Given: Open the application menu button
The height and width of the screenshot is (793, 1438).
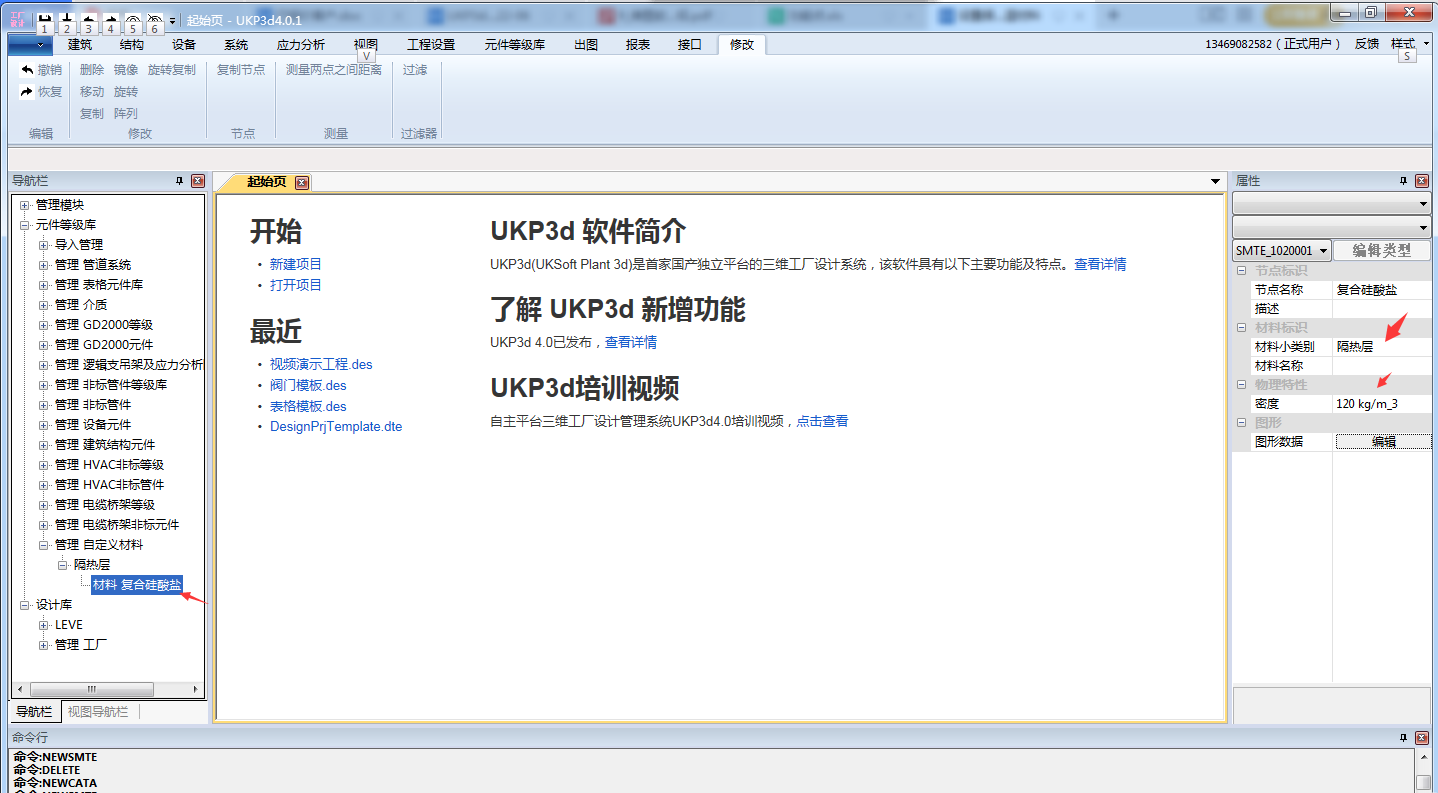Looking at the screenshot, I should [x=30, y=44].
